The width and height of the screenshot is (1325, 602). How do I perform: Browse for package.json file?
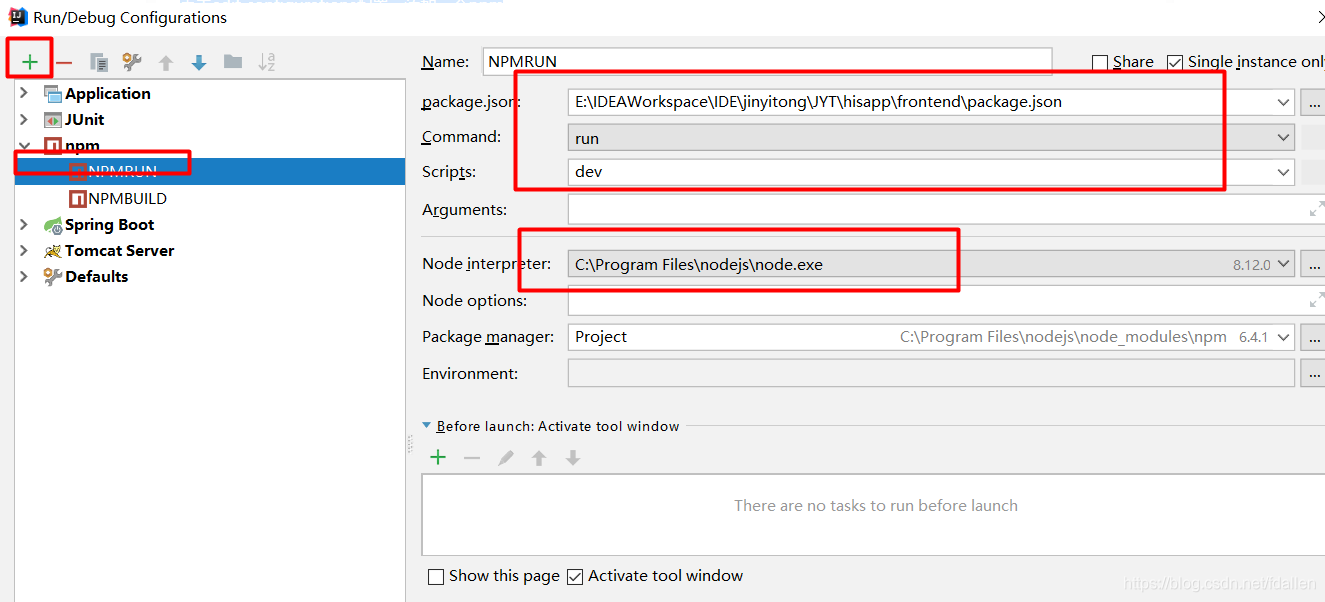pyautogui.click(x=1313, y=101)
